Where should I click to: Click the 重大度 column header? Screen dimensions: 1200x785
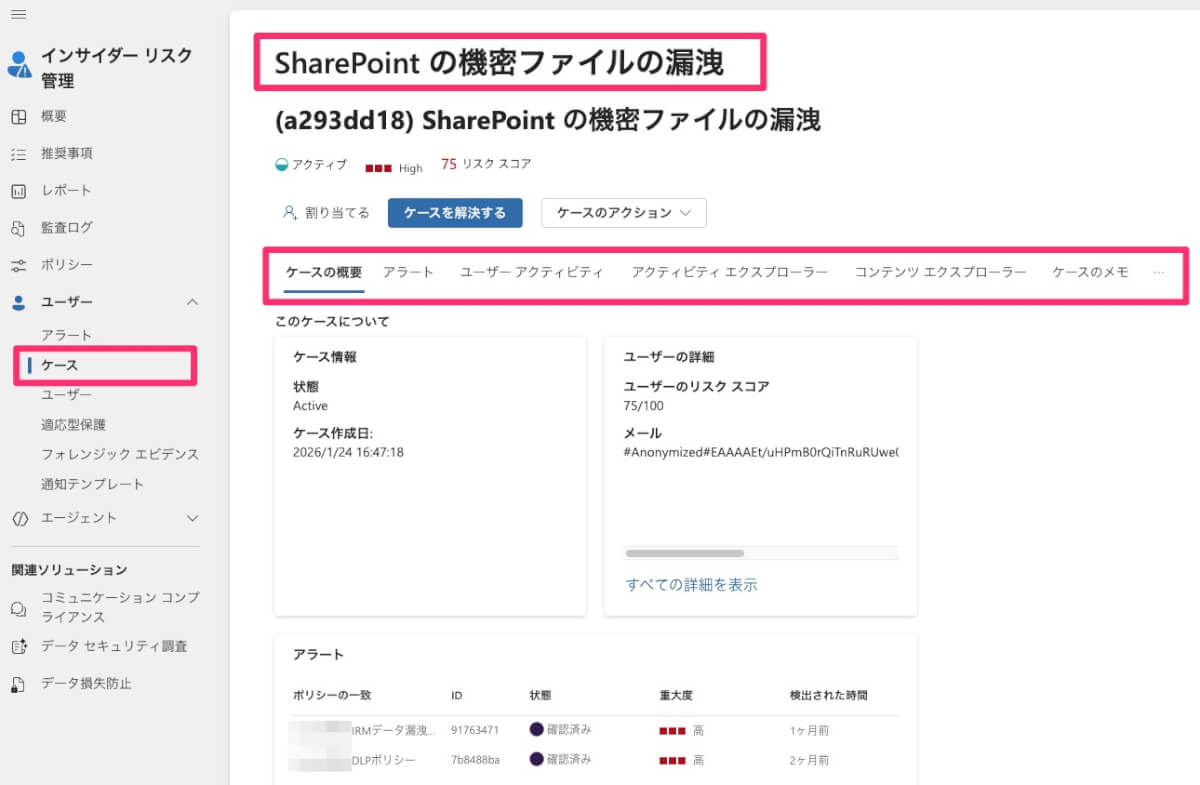pyautogui.click(x=675, y=695)
